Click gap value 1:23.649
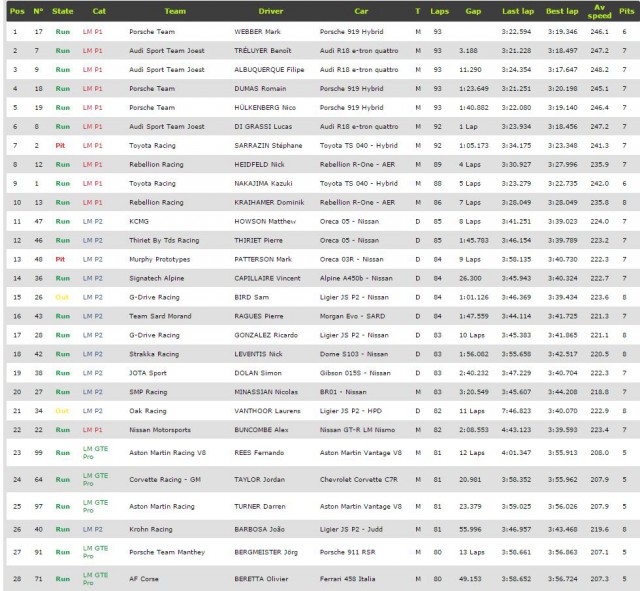640x591 pixels. click(473, 89)
